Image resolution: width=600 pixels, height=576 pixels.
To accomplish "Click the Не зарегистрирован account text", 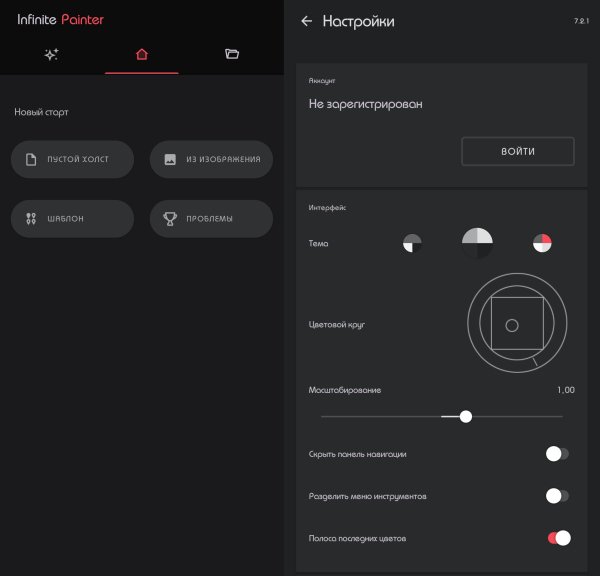I will click(x=365, y=104).
